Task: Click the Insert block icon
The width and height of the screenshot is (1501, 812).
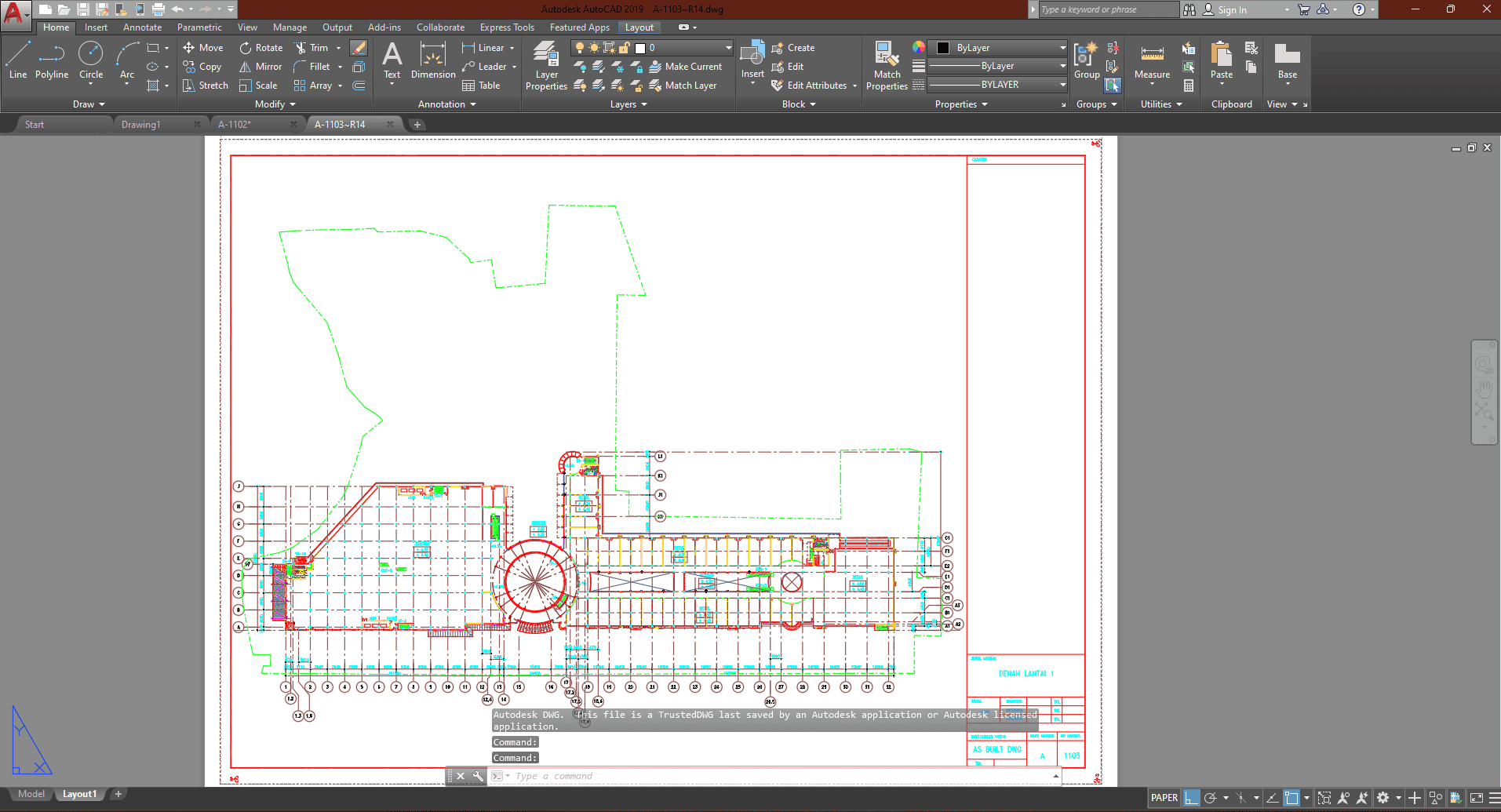Action: pyautogui.click(x=752, y=60)
